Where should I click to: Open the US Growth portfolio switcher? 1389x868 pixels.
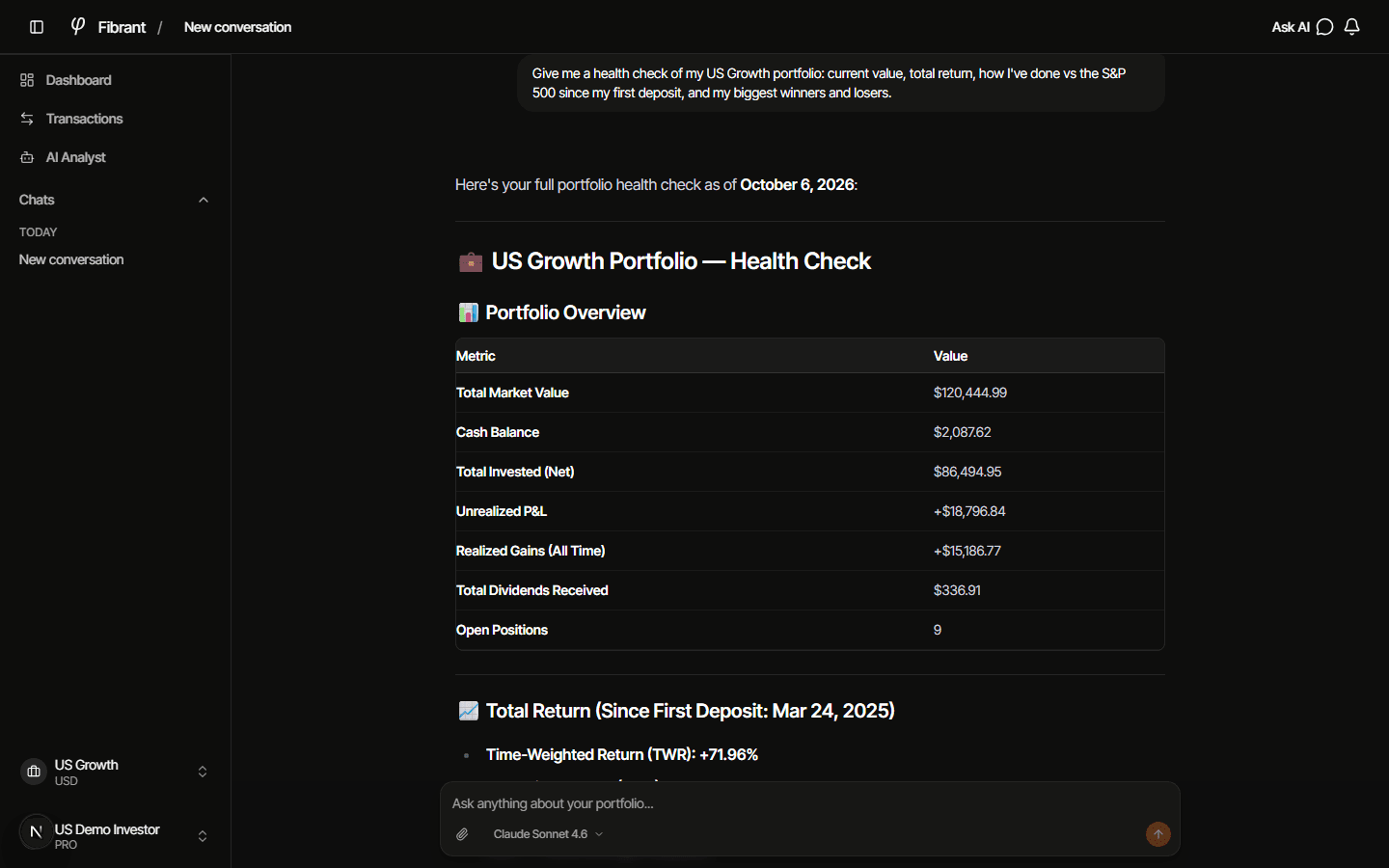(x=115, y=772)
